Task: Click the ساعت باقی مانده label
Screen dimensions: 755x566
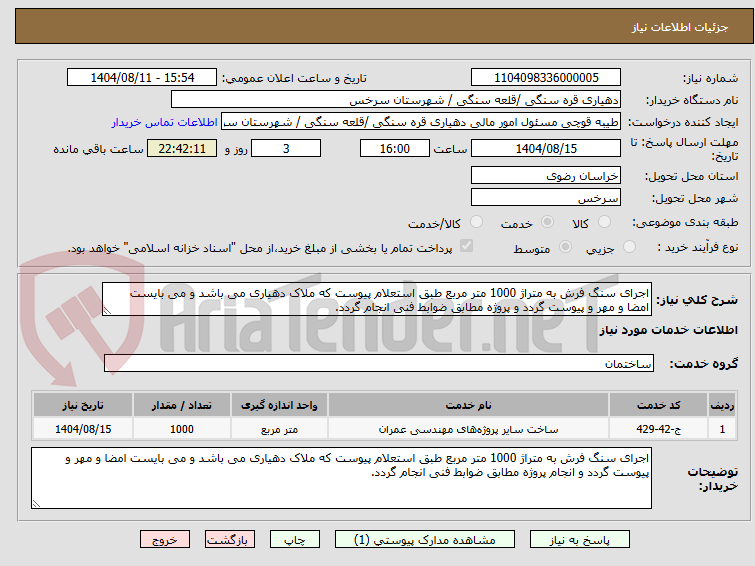Action: point(98,149)
